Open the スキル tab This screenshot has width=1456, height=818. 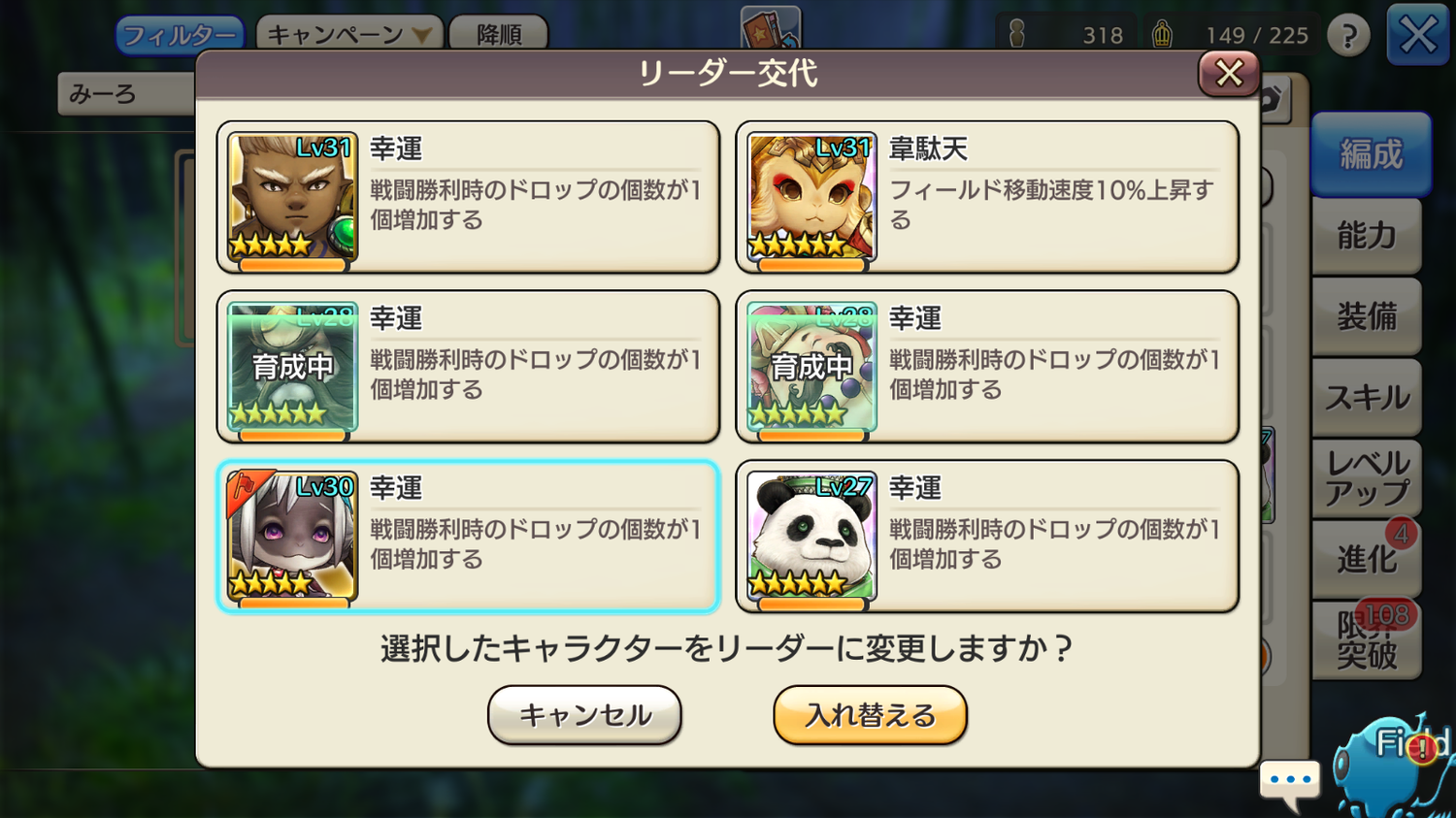[1367, 397]
